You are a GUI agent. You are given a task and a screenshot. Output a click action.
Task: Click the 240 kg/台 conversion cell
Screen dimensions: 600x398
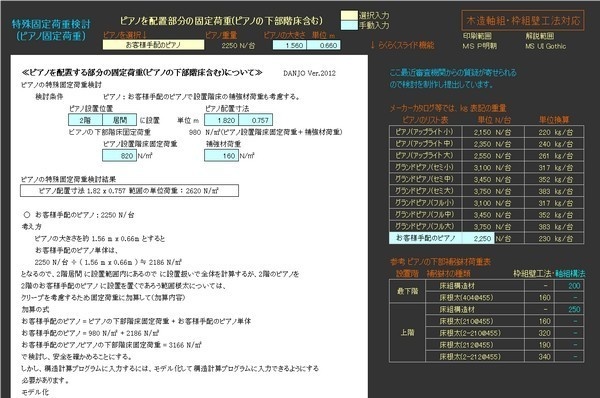(x=554, y=144)
